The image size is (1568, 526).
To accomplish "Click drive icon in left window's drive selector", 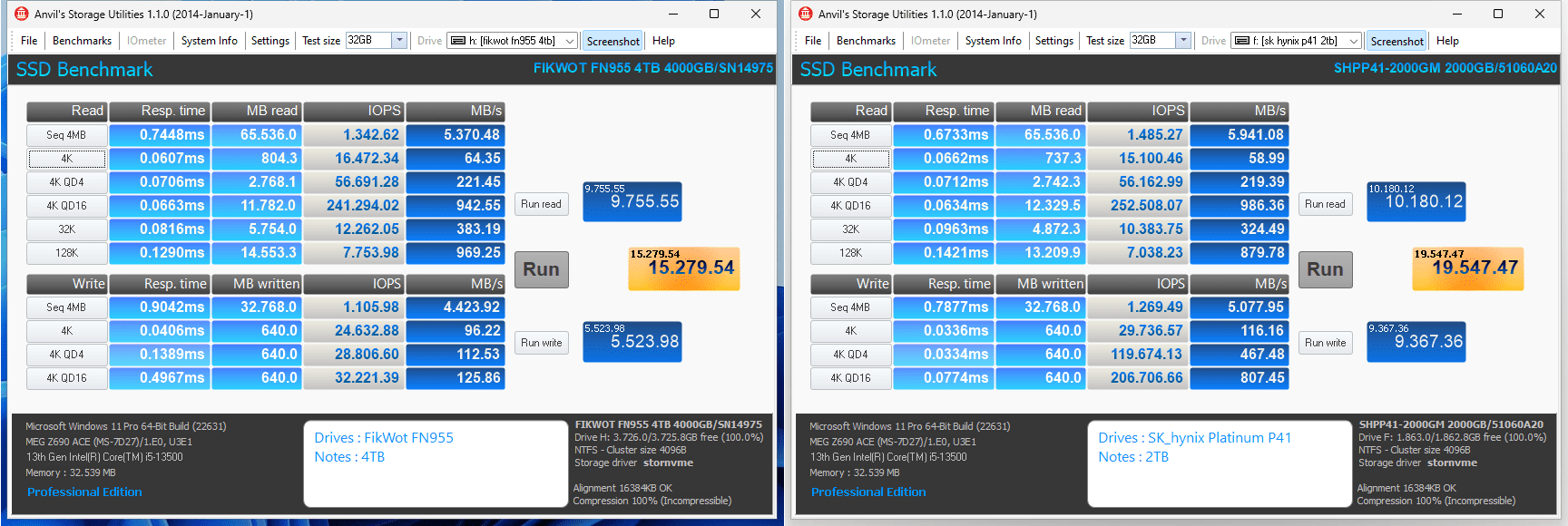I will [458, 41].
